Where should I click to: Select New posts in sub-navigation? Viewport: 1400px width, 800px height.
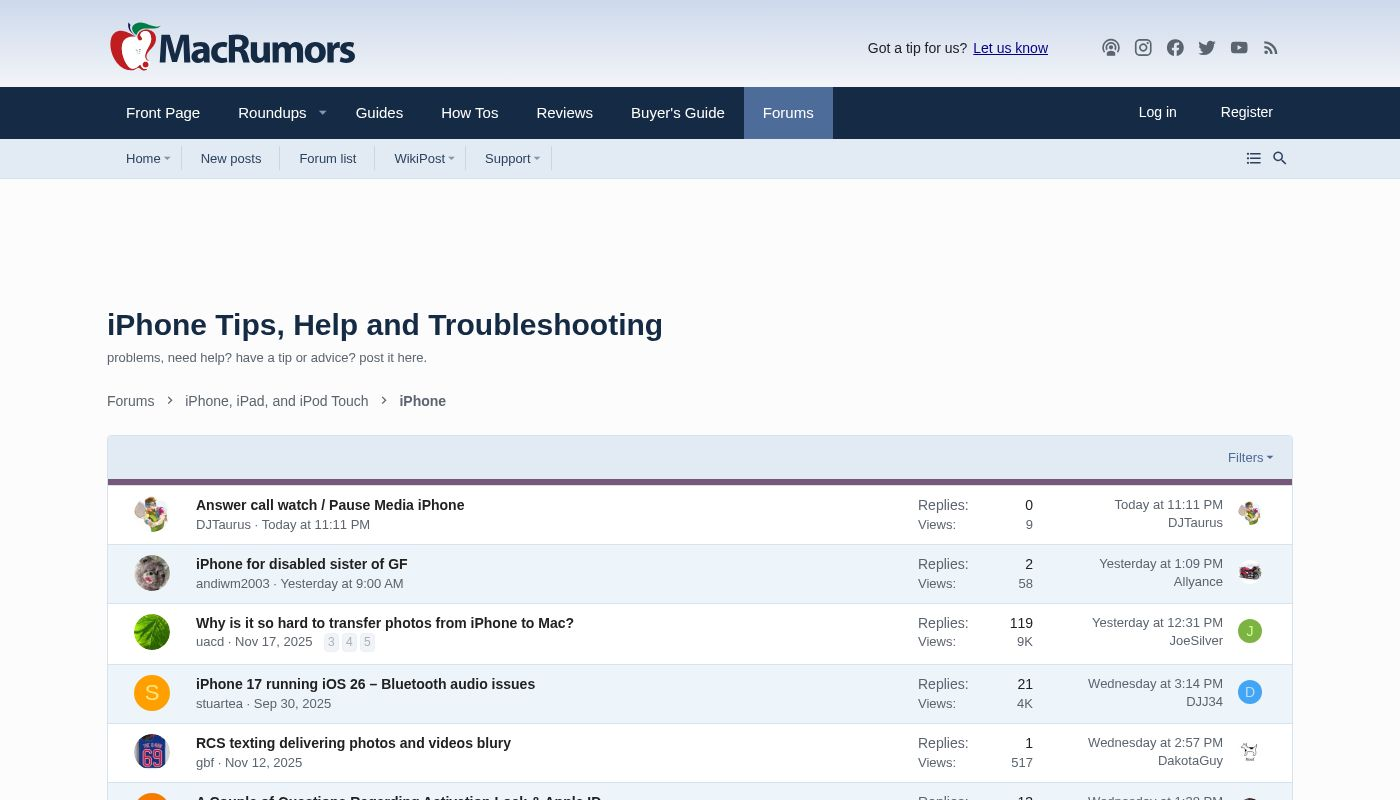tap(230, 159)
